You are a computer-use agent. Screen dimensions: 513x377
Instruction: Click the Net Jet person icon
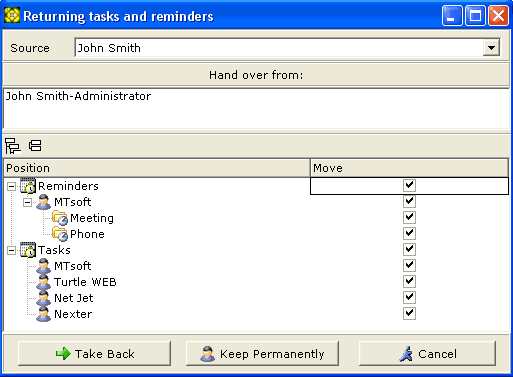[44, 298]
